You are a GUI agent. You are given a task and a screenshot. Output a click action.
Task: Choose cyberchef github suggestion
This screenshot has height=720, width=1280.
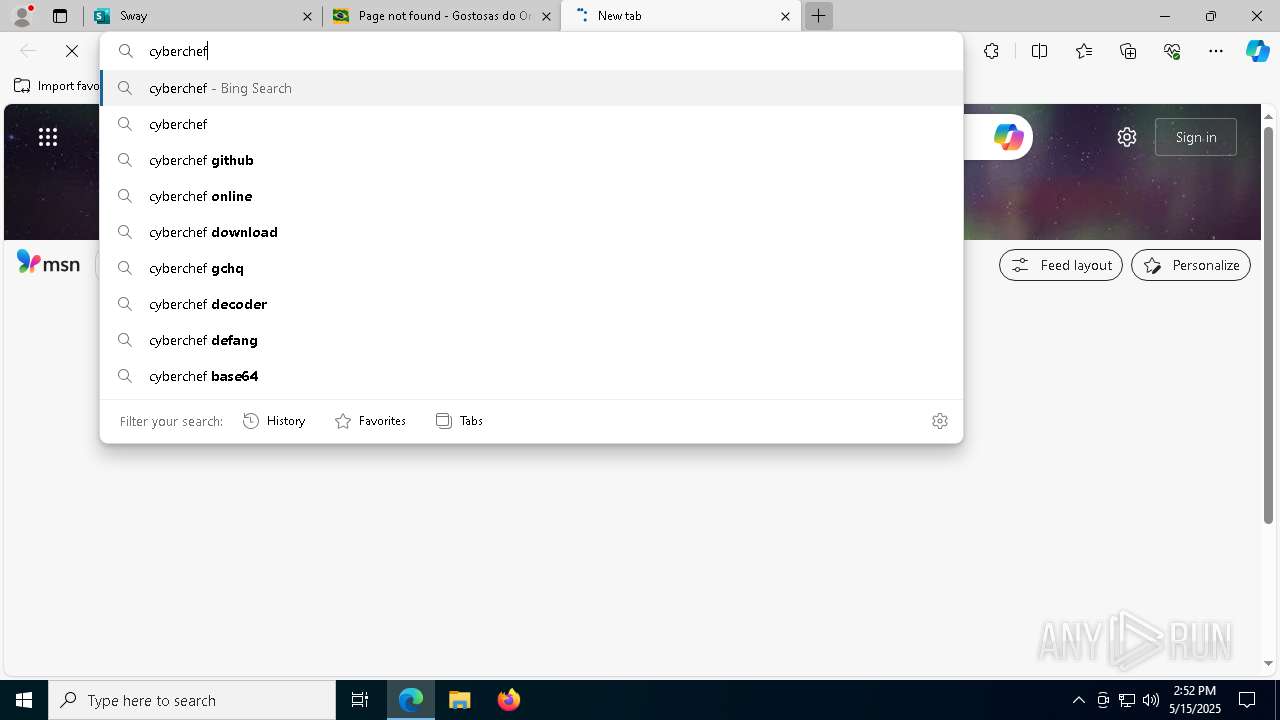531,160
